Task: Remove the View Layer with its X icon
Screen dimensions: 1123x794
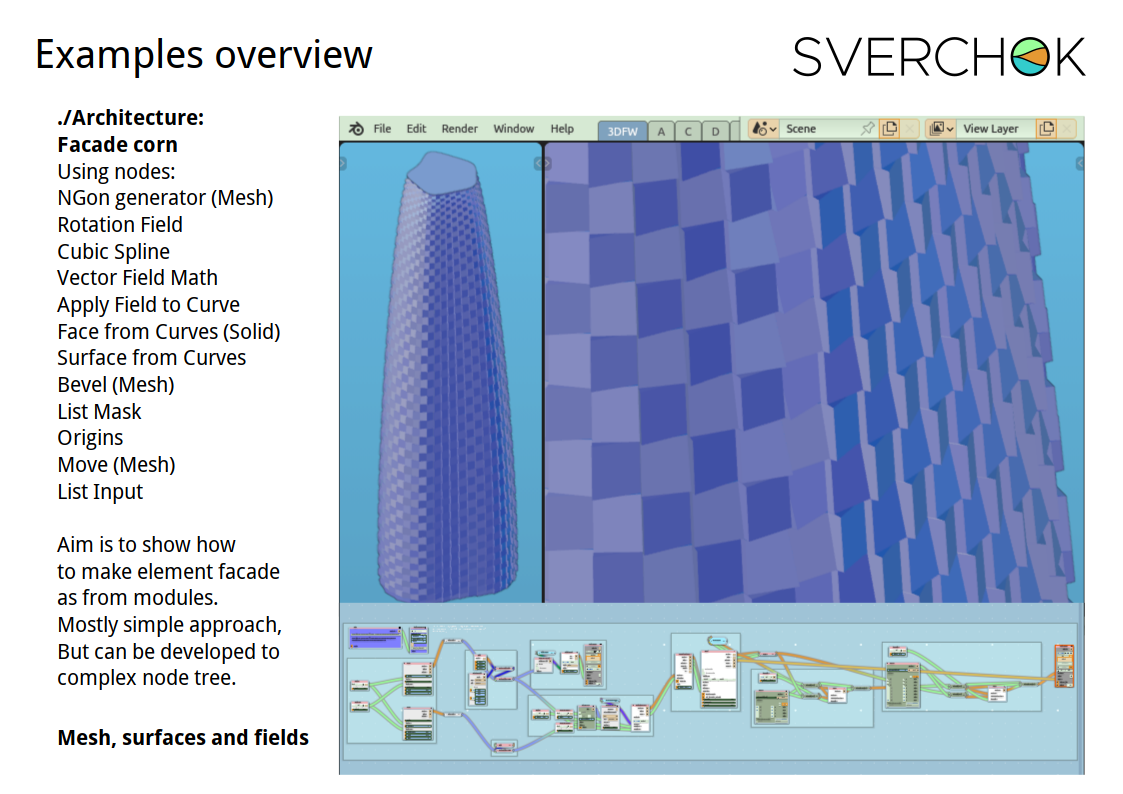Action: (1067, 129)
